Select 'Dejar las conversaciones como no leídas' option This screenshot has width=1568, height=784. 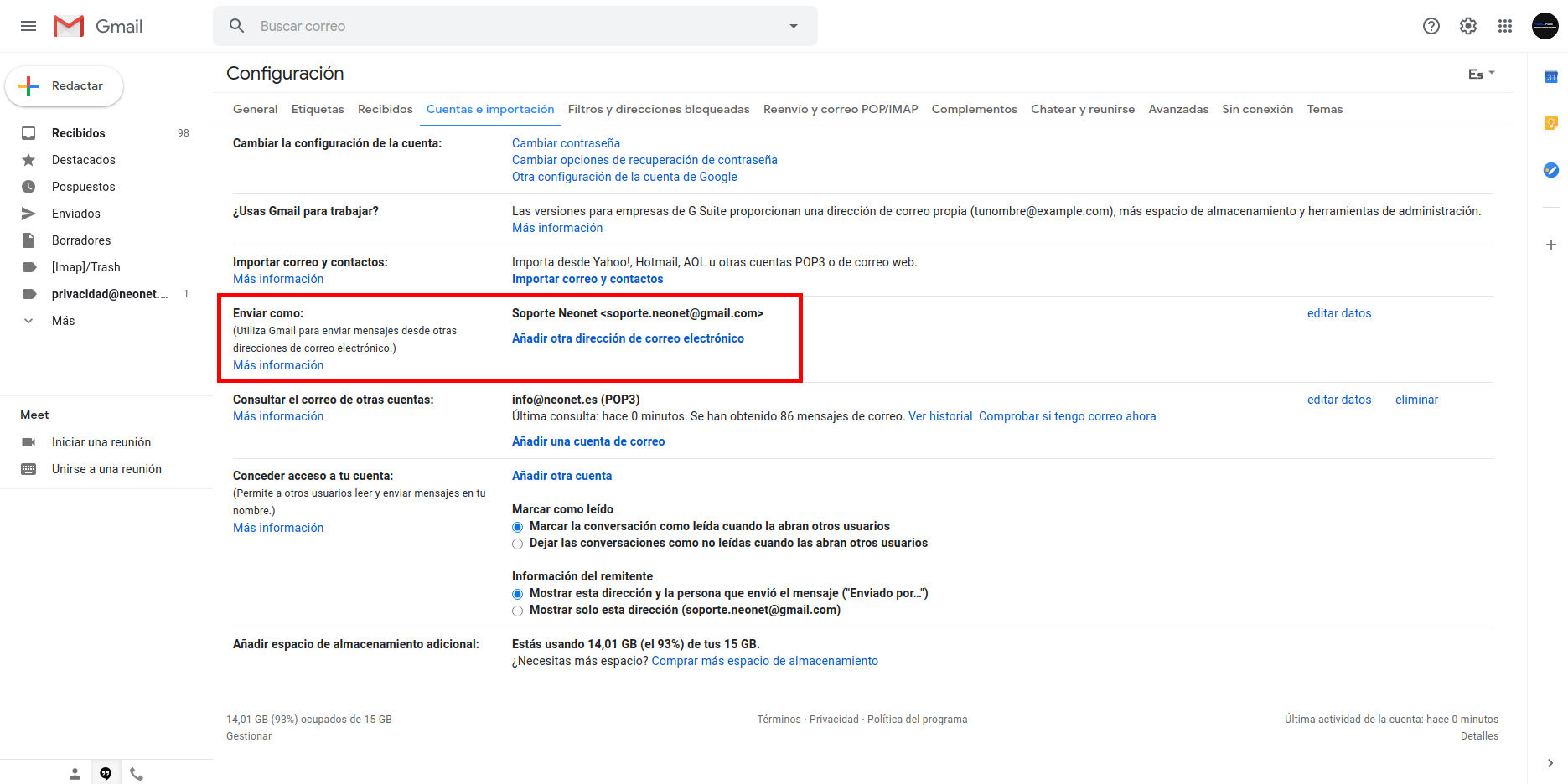click(x=518, y=544)
